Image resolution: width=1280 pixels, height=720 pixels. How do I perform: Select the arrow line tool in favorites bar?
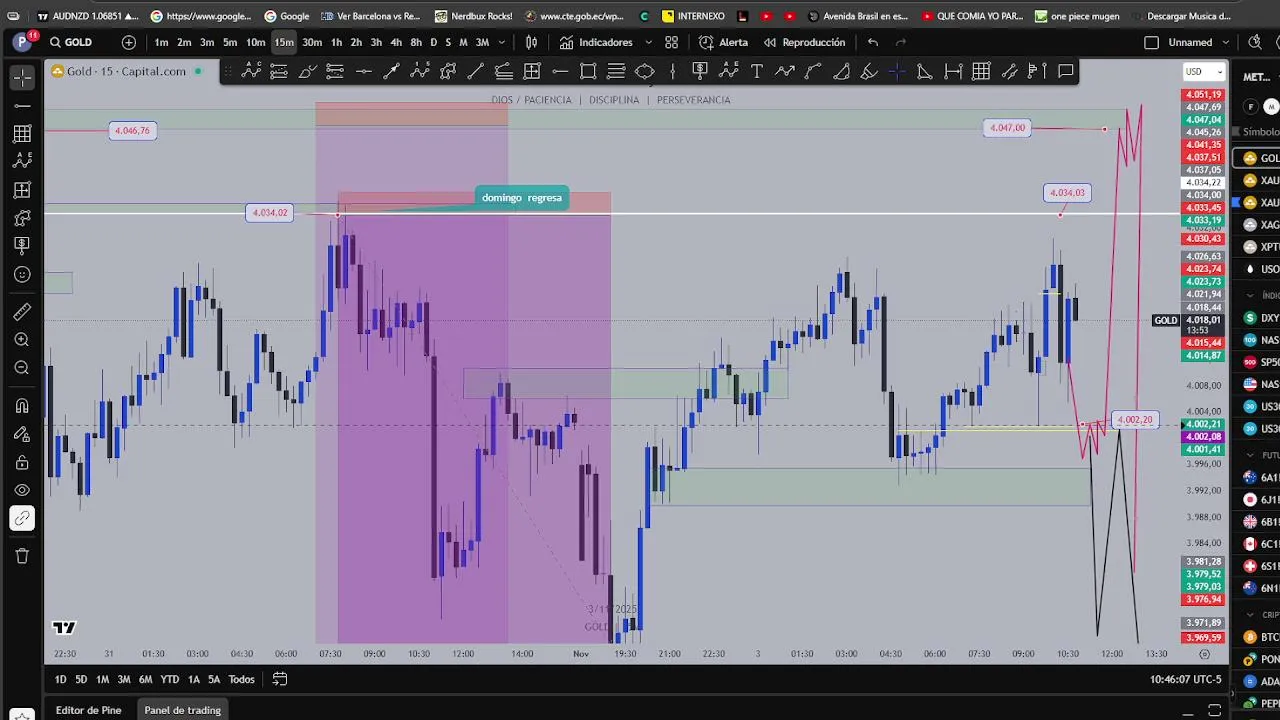[391, 71]
